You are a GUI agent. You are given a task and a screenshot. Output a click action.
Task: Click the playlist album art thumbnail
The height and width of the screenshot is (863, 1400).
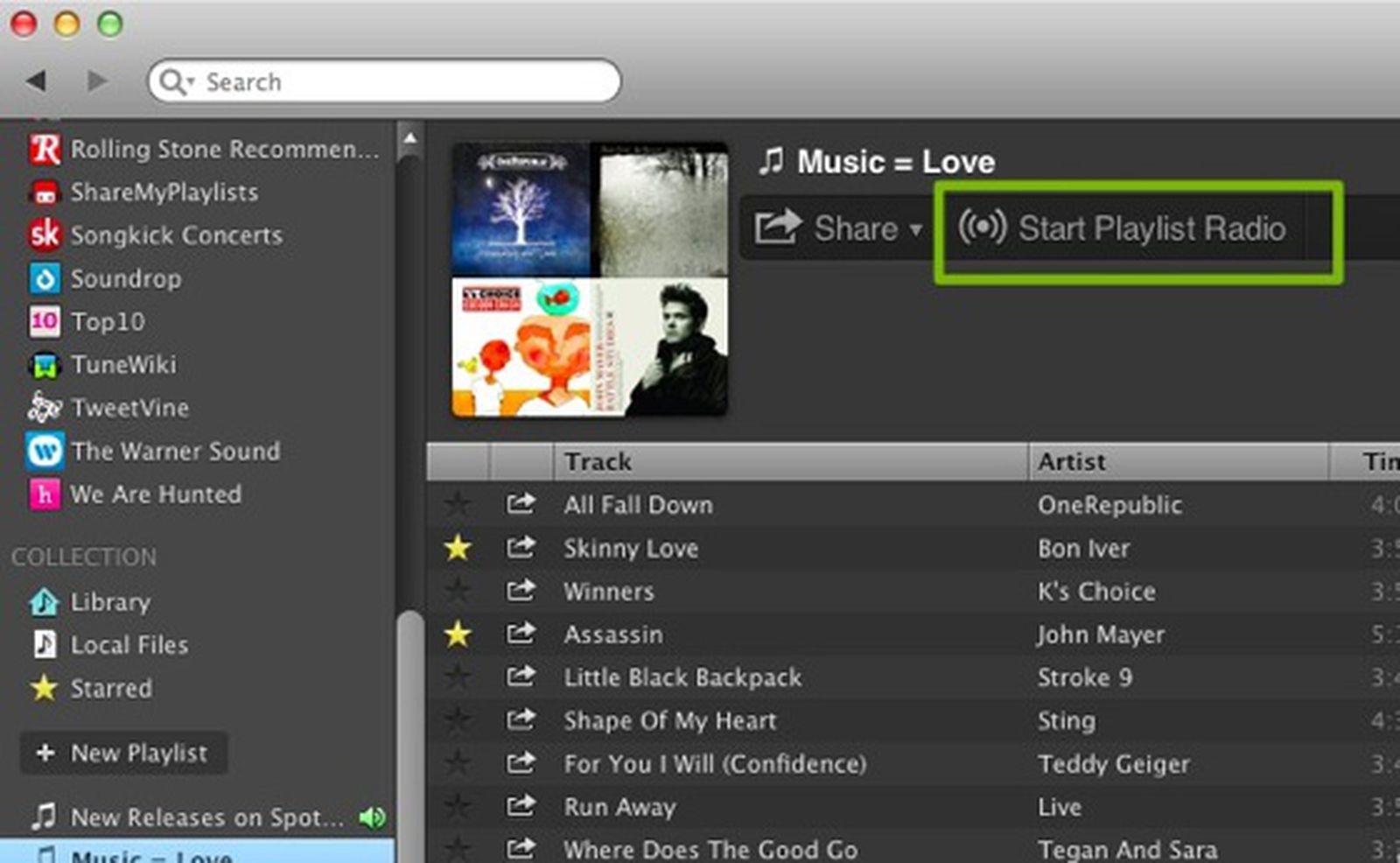tap(589, 278)
